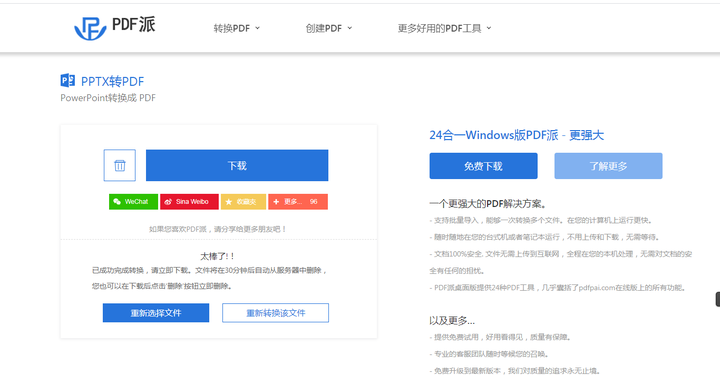Screen dimensions: 720x375
Task: Open the 创建PDF dropdown menu
Action: tap(329, 28)
